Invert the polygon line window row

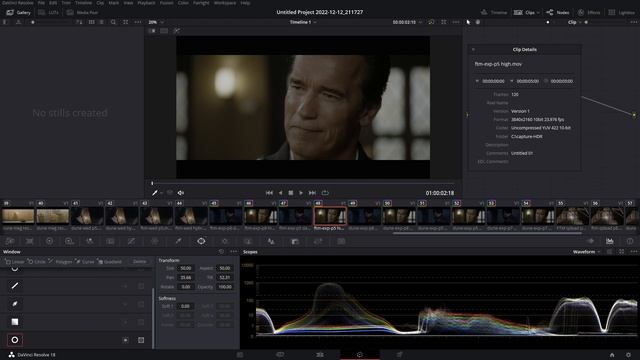(126, 286)
